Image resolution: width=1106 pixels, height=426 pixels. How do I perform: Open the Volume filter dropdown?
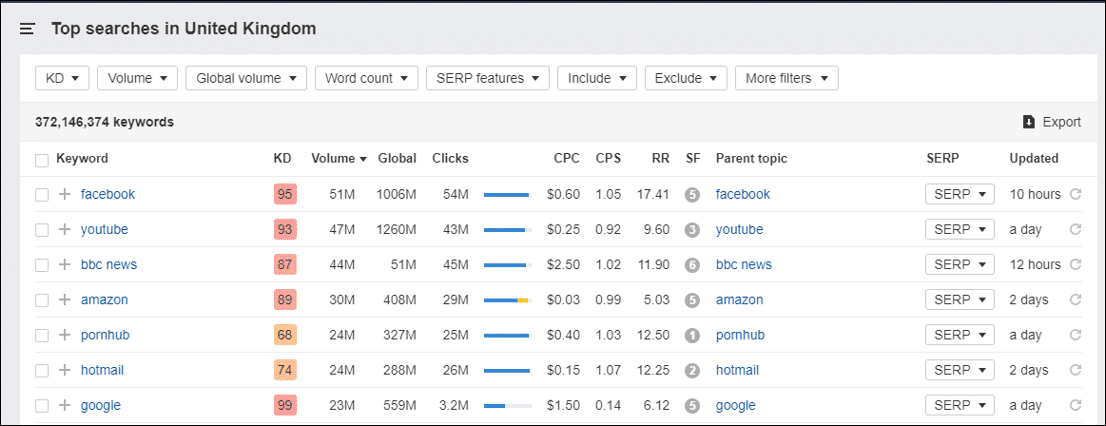point(138,78)
